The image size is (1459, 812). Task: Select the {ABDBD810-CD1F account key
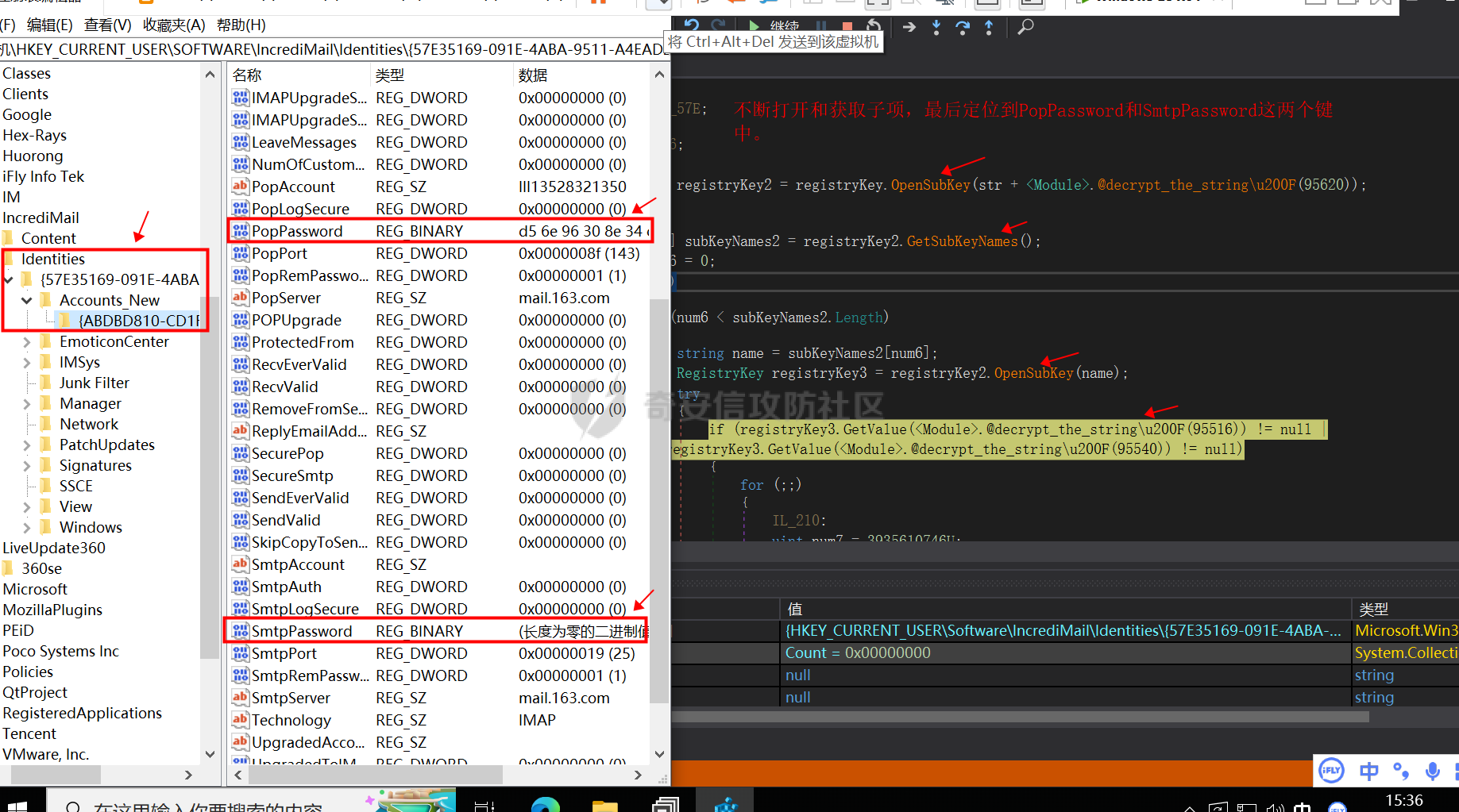point(139,321)
